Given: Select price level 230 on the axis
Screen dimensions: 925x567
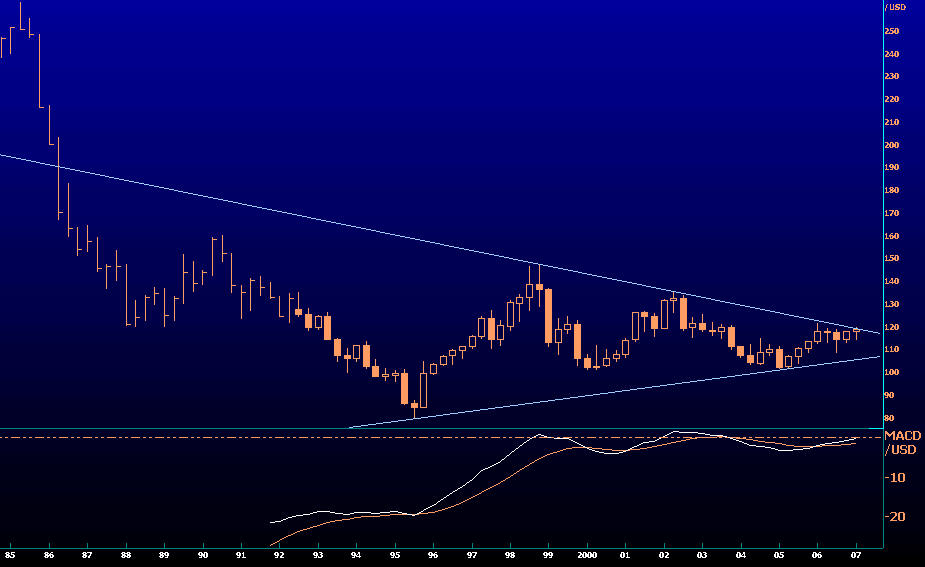Looking at the screenshot, I should (892, 76).
